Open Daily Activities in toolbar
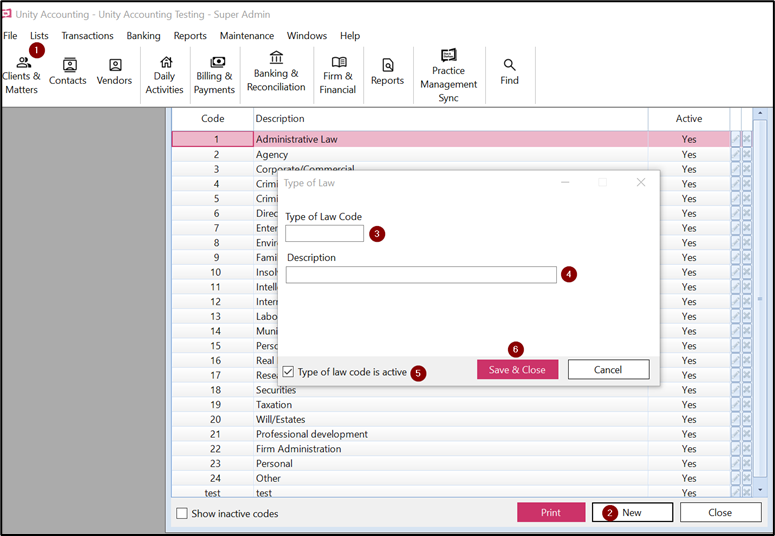Screen dimensions: 775x536 coord(164,75)
